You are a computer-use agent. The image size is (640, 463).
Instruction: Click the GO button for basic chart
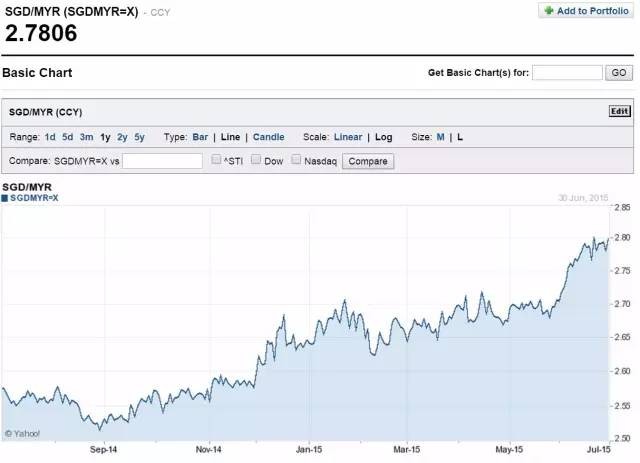click(x=620, y=73)
